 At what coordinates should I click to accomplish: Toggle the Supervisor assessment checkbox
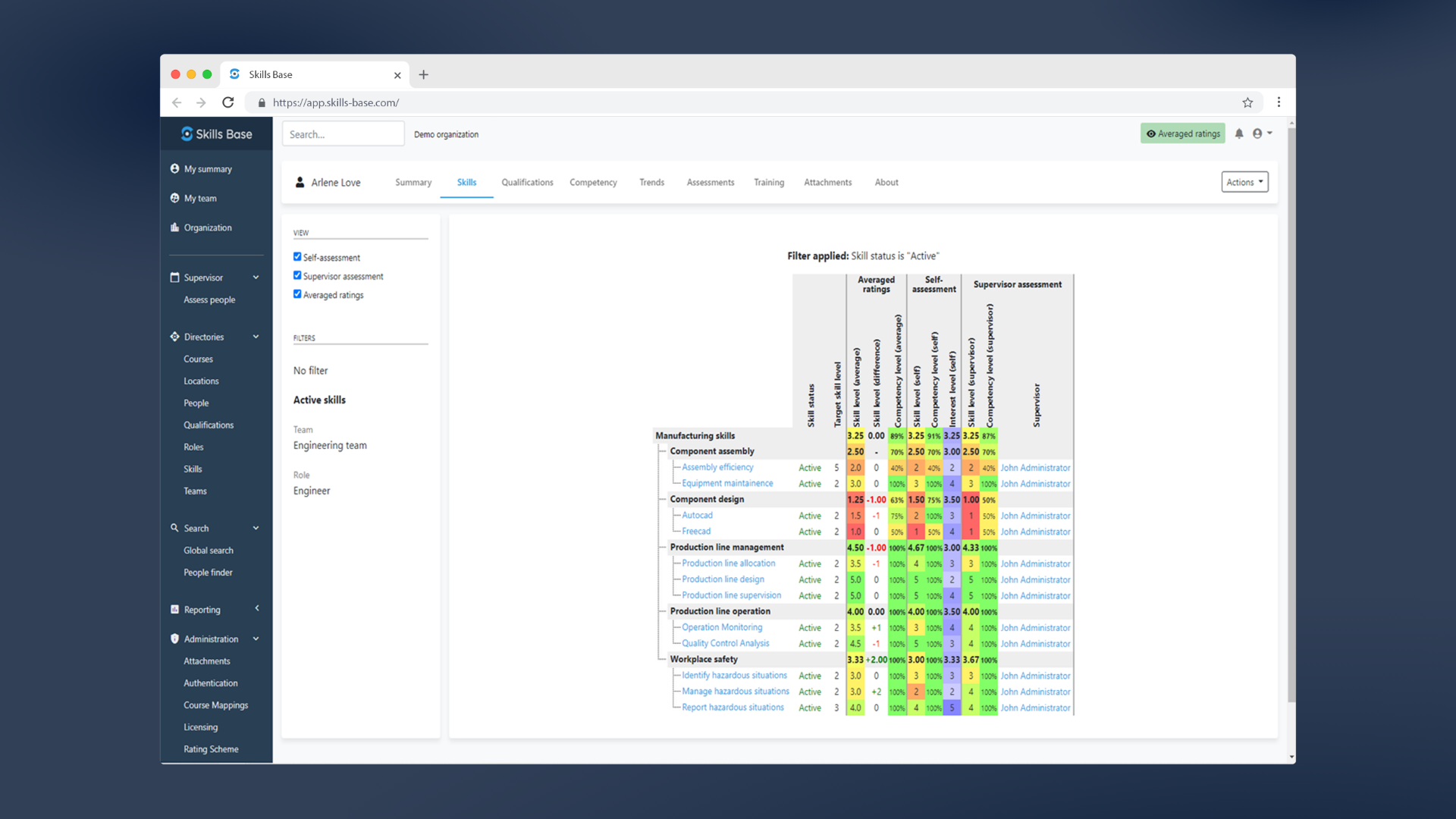tap(297, 276)
